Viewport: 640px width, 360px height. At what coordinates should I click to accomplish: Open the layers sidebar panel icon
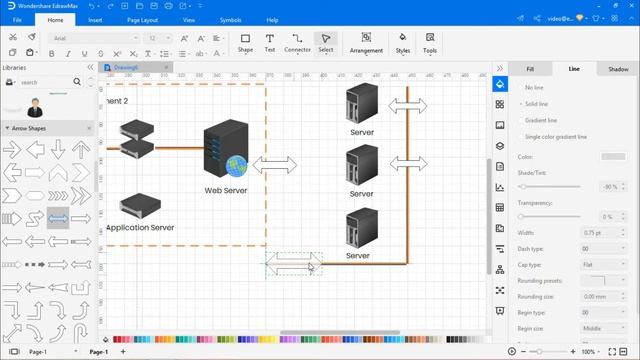(x=500, y=146)
